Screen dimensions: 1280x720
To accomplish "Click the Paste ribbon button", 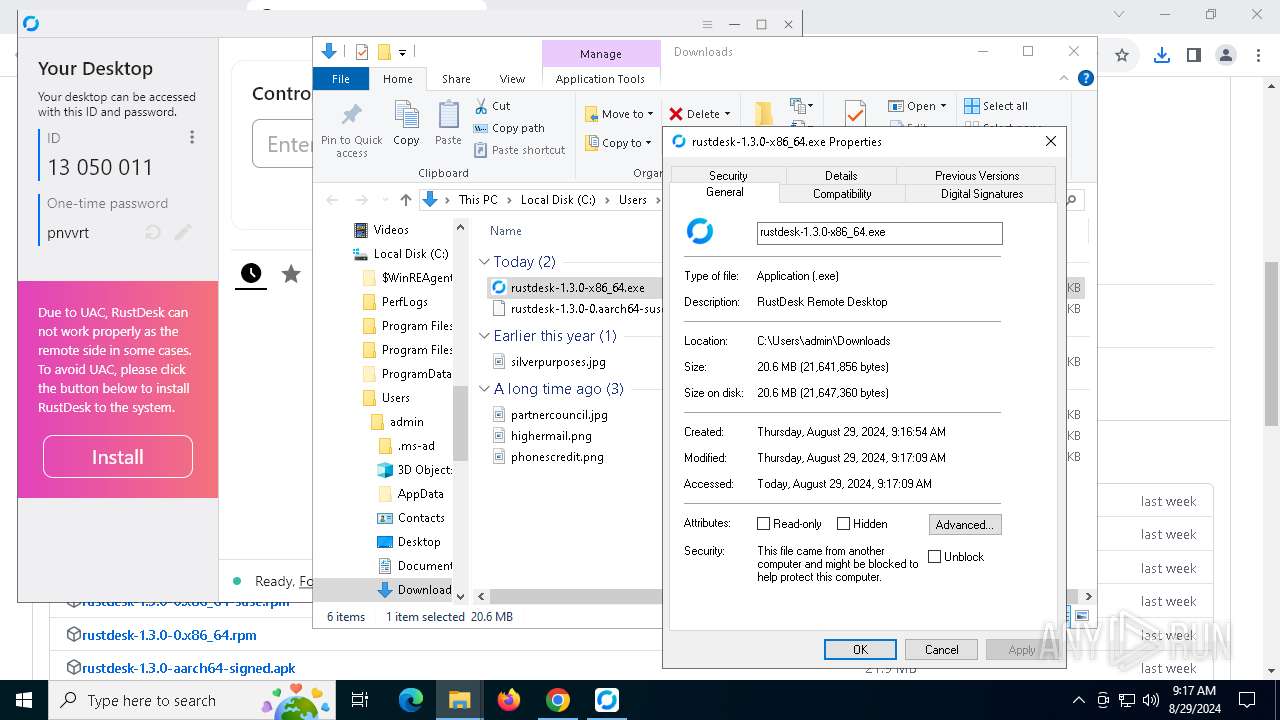I will pos(448,124).
